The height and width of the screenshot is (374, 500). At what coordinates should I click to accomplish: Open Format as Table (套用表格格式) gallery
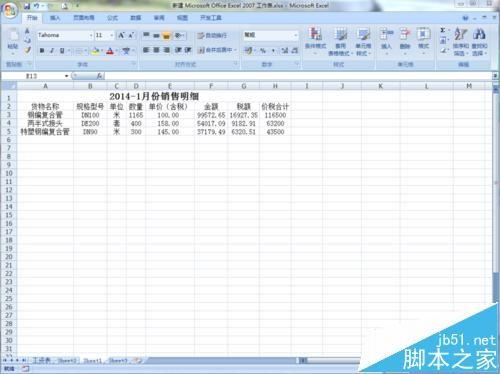pyautogui.click(x=340, y=41)
